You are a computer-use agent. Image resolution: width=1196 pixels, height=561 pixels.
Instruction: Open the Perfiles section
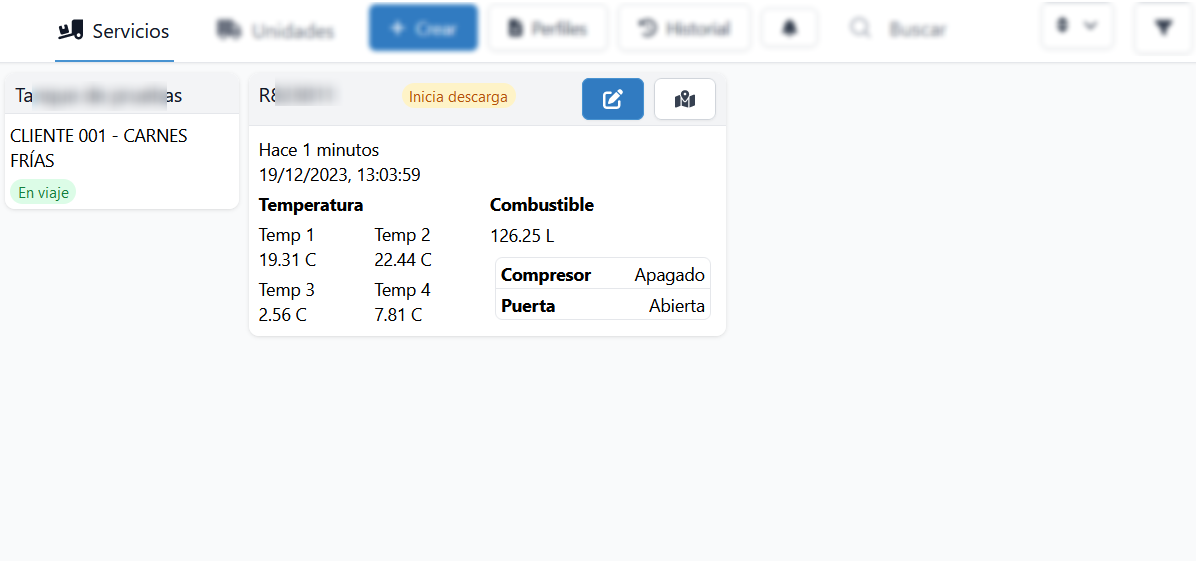[548, 28]
